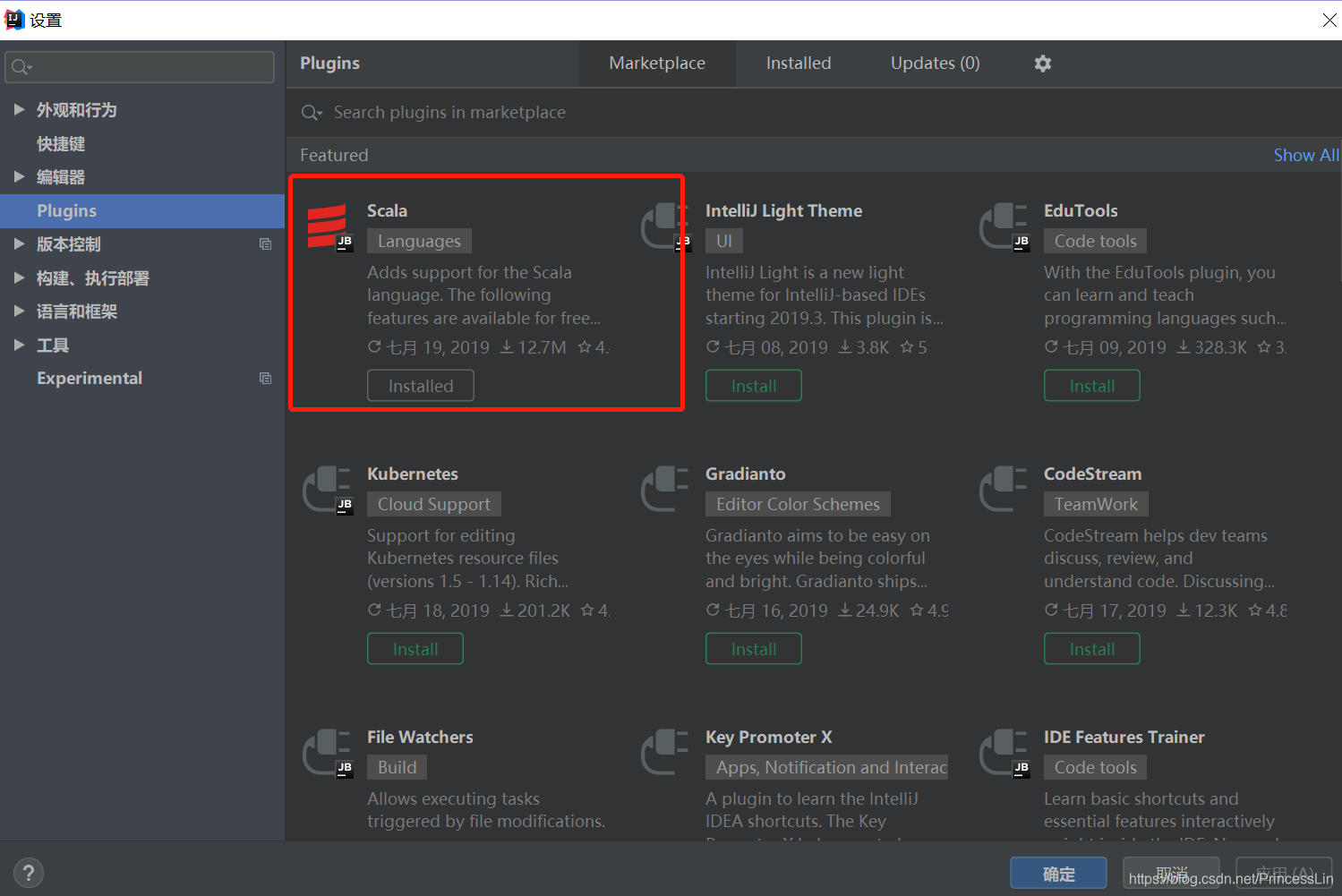Screen dimensions: 1342x896
Task: Install the EduTools plugin
Action: pos(1092,386)
